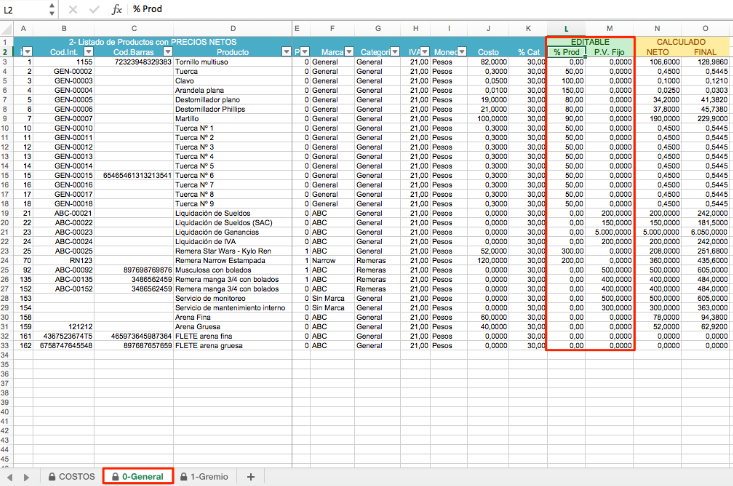Screen dimensions: 733x486
Task: Click the 'Liquidación de Ganancias' cell
Action: [233, 232]
